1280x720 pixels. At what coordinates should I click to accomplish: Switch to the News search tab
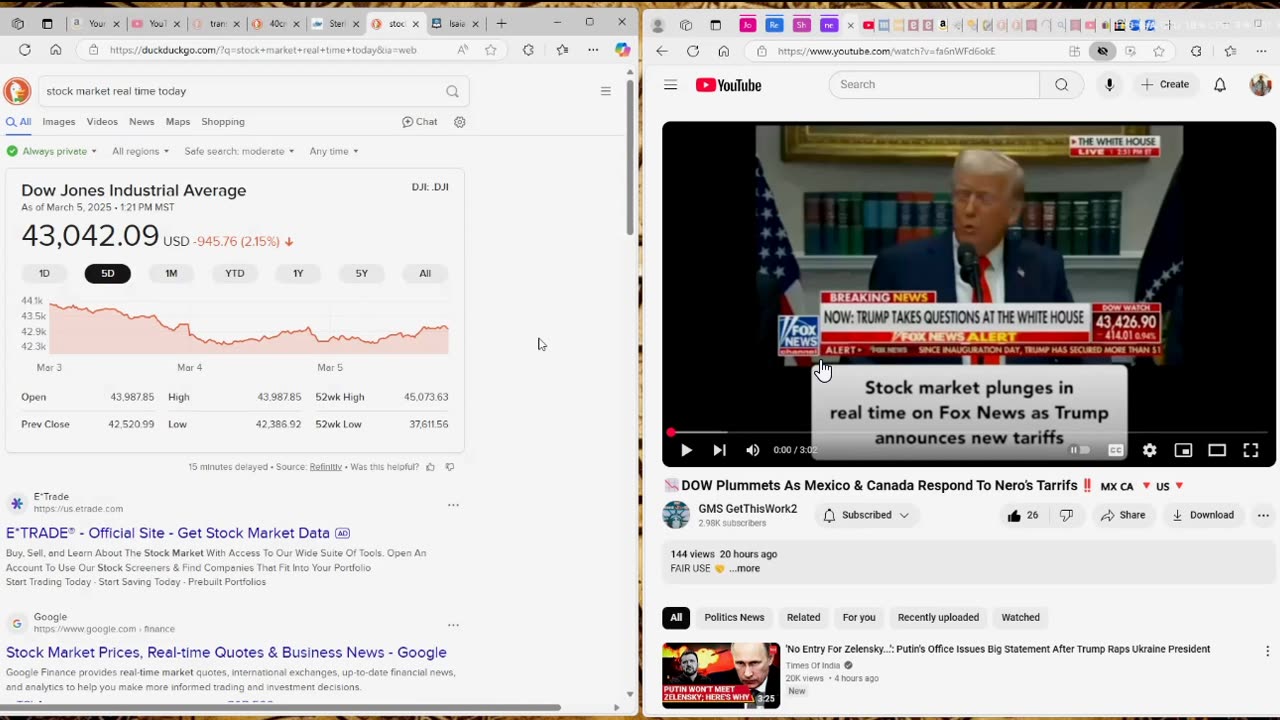point(142,122)
